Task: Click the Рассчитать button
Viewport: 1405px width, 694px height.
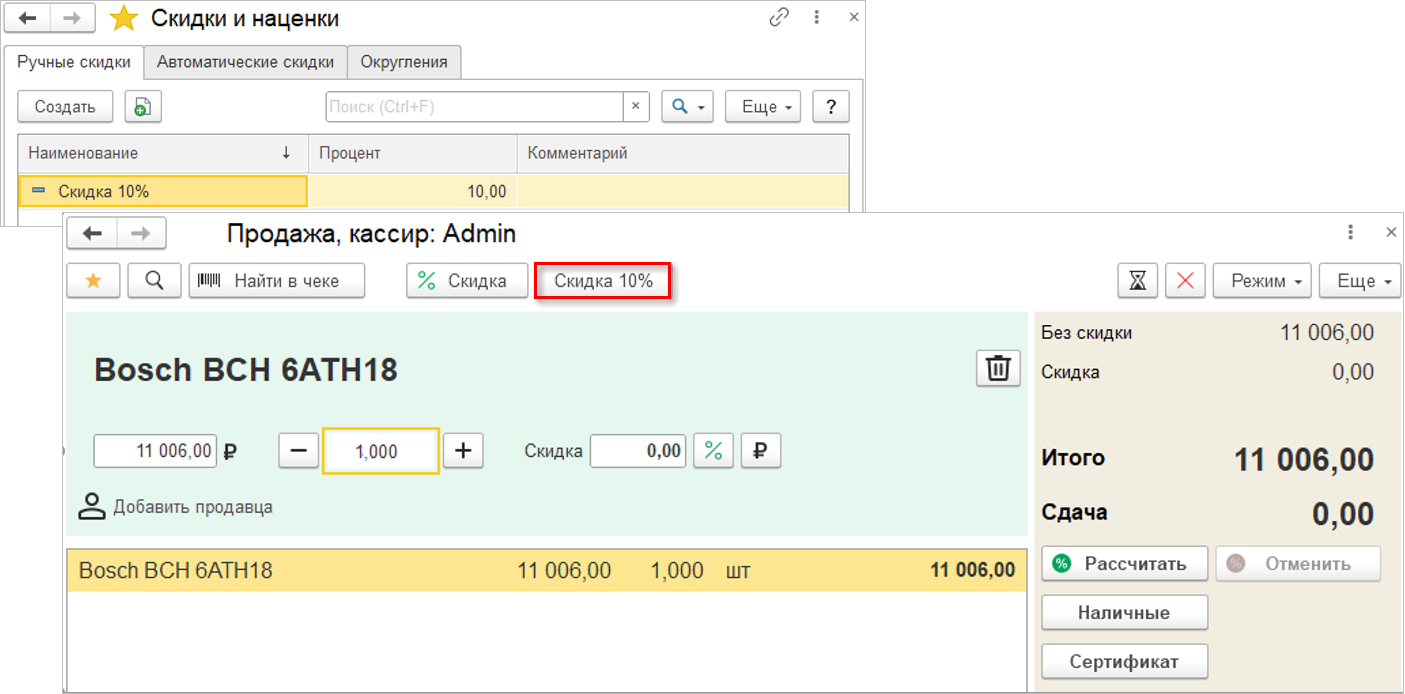Action: pyautogui.click(x=1125, y=564)
